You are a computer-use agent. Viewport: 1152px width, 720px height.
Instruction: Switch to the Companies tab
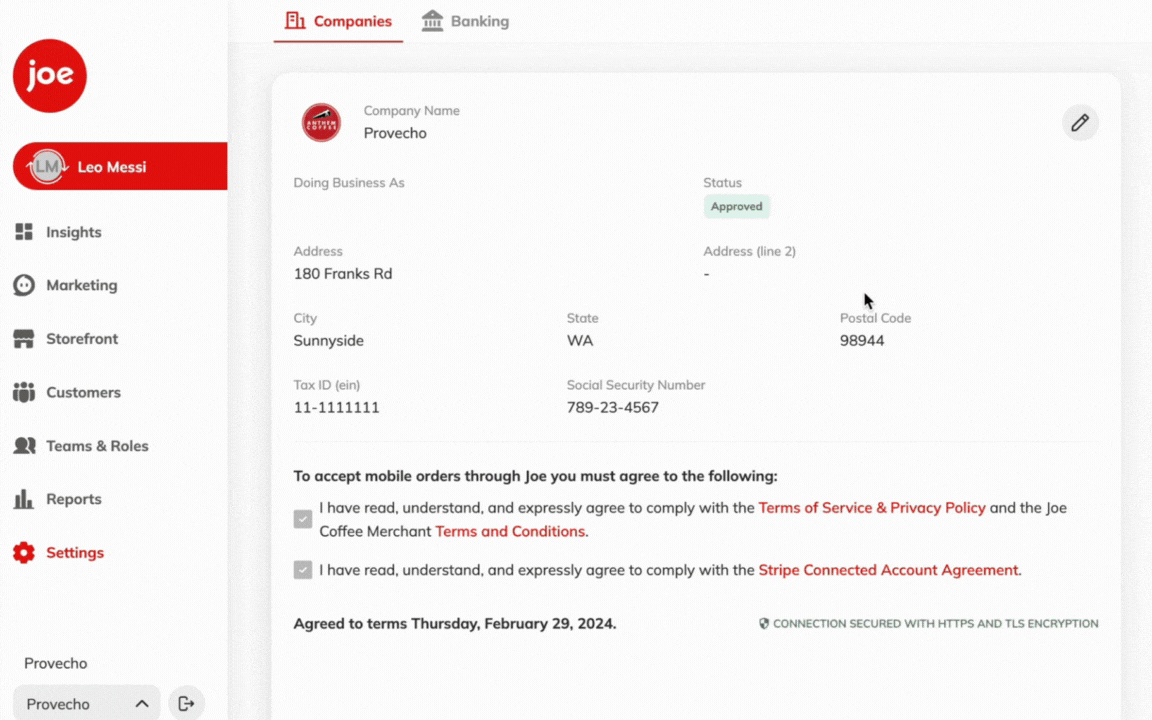coord(338,21)
